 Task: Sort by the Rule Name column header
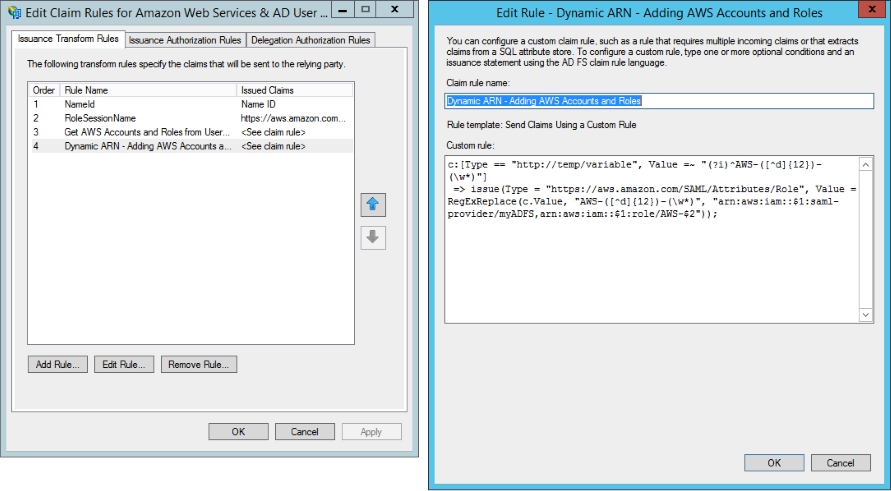coord(148,90)
